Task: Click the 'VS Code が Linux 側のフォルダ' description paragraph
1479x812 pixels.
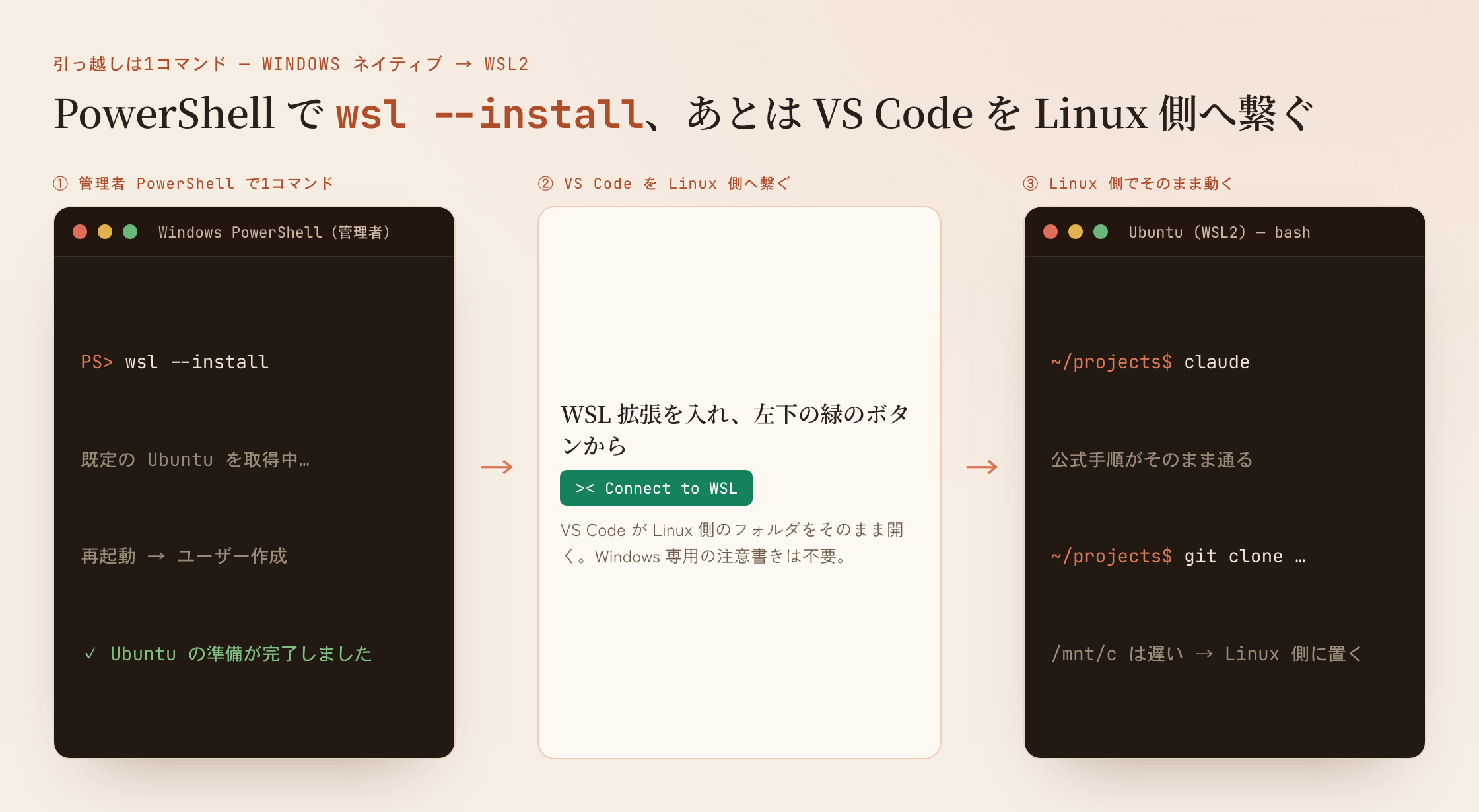Action: tap(732, 543)
